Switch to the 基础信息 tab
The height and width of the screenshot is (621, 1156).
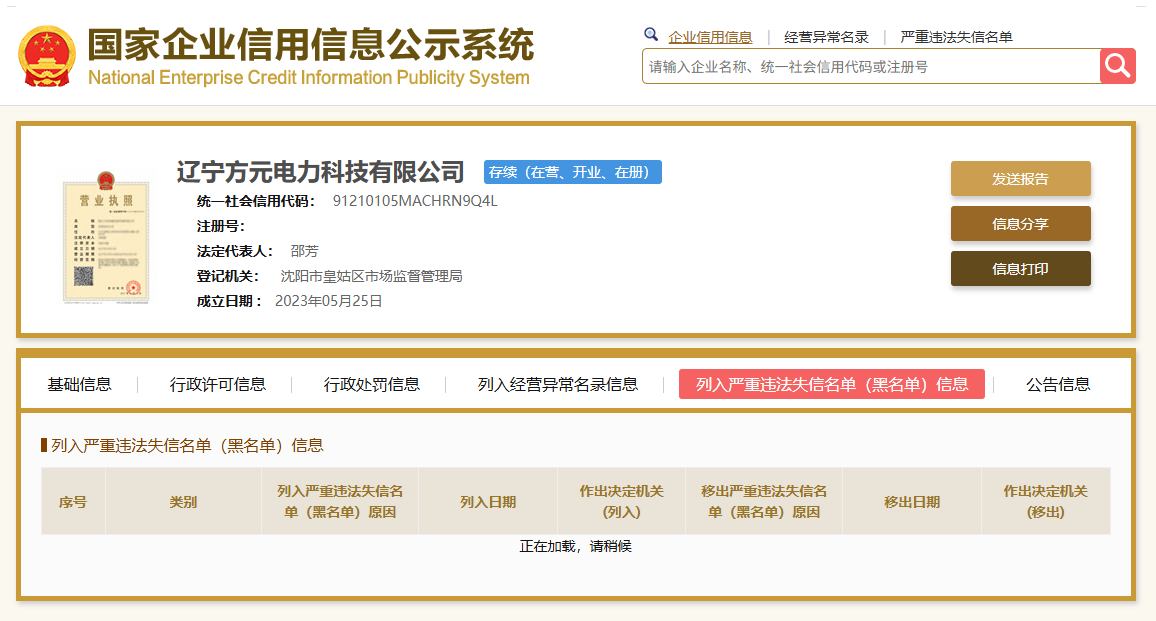(x=79, y=384)
